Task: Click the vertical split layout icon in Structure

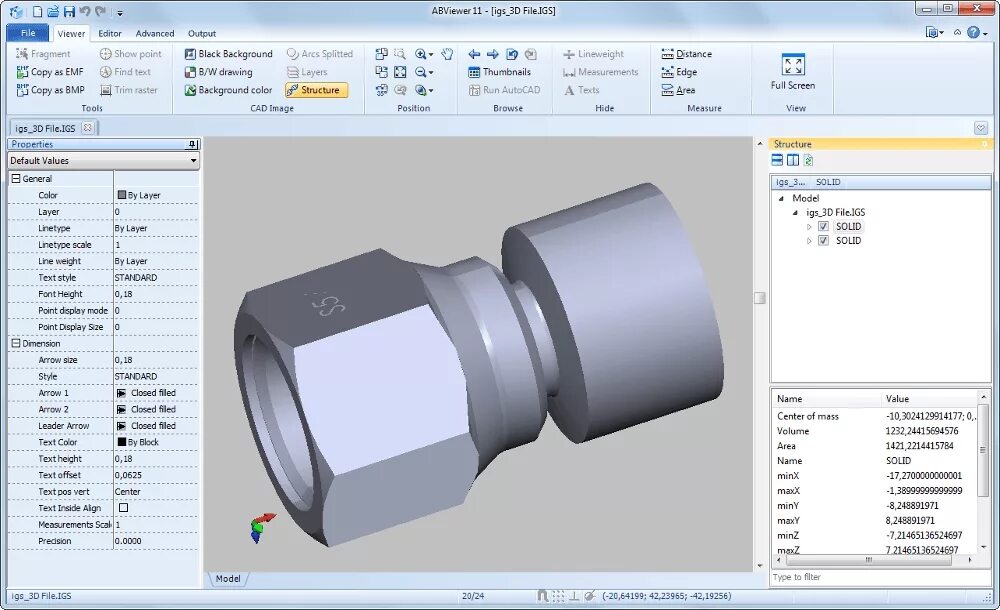Action: (793, 160)
